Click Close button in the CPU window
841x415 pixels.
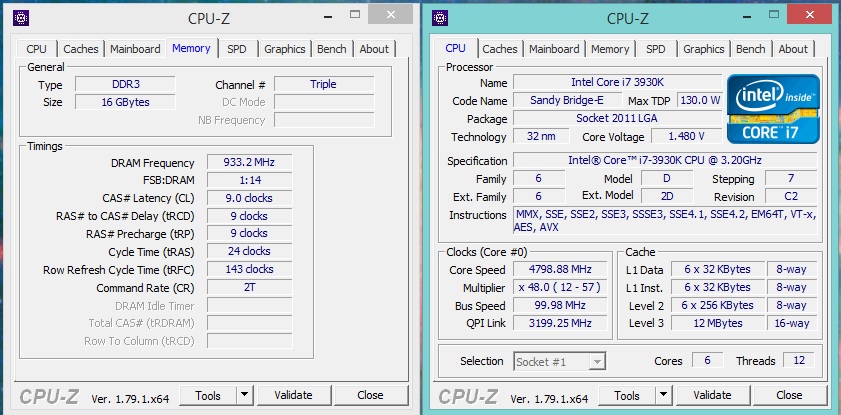click(789, 396)
